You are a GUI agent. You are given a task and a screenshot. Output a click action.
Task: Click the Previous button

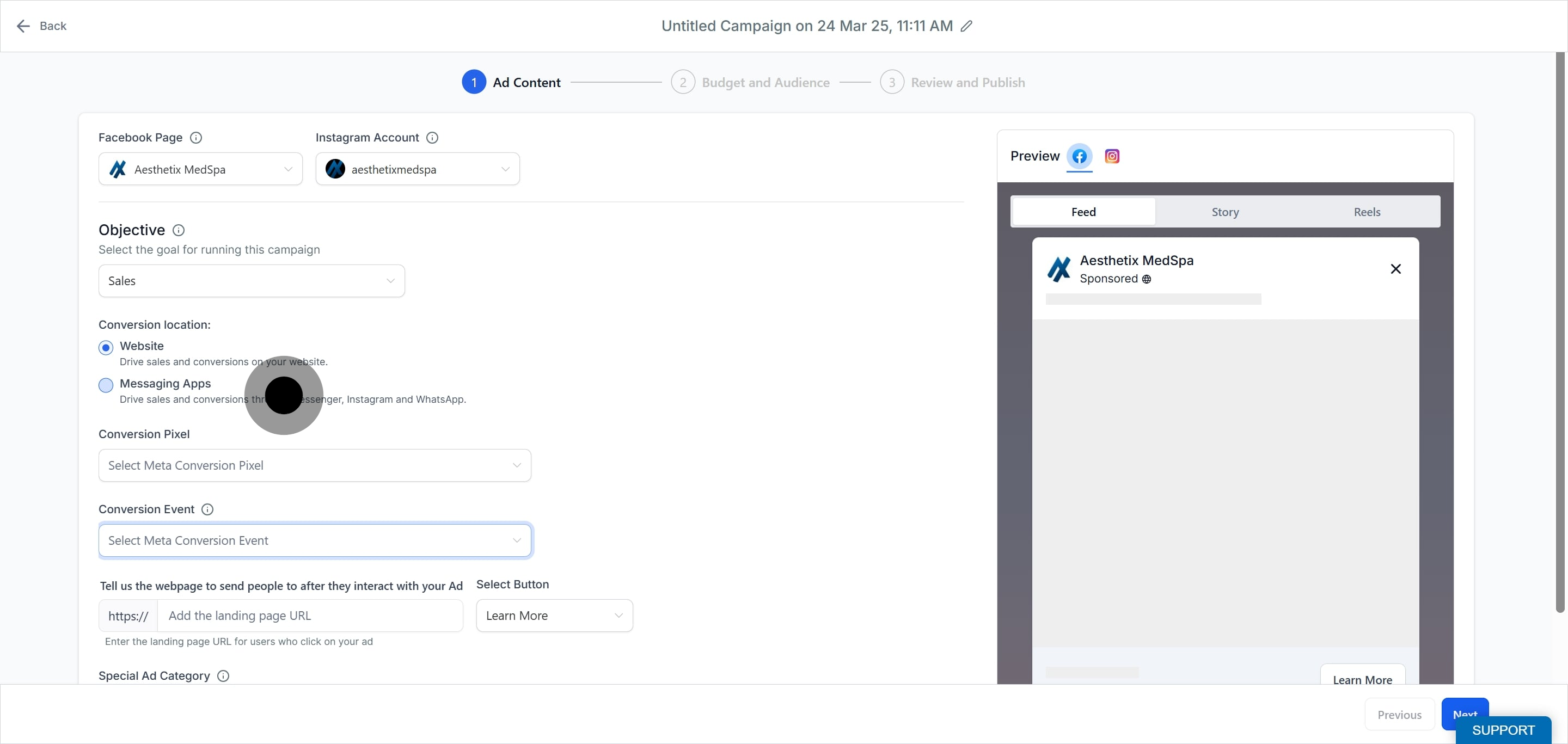click(1399, 715)
